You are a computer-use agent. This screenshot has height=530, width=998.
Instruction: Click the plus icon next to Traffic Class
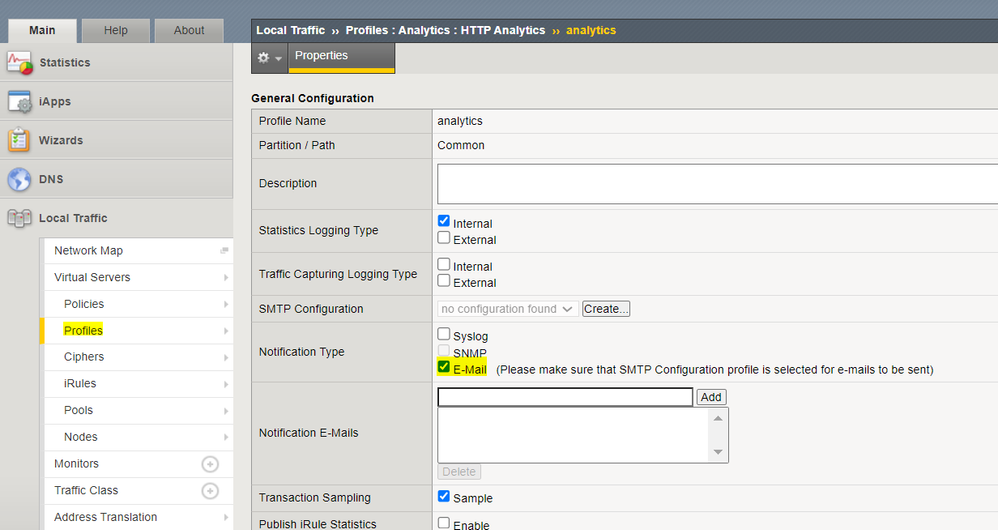coord(210,491)
